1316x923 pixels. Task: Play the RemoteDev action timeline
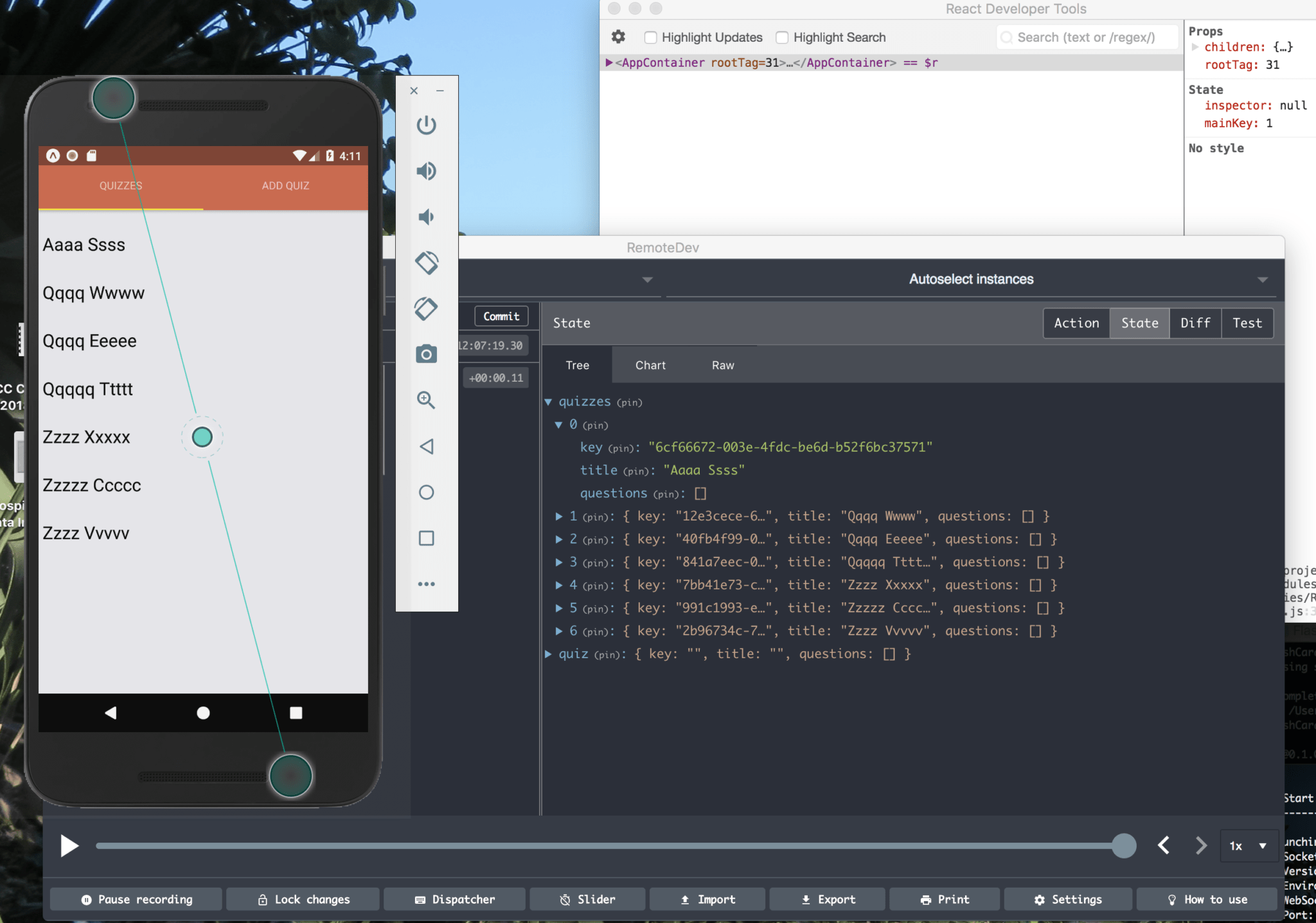(x=69, y=845)
